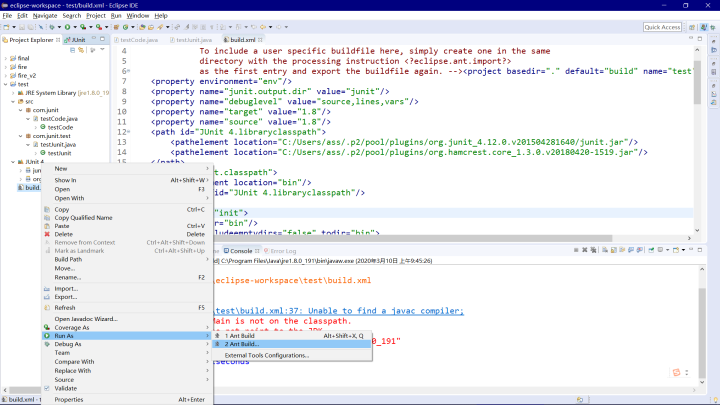720x405 pixels.
Task: Click the Save icon in main toolbar
Action: coord(22,27)
